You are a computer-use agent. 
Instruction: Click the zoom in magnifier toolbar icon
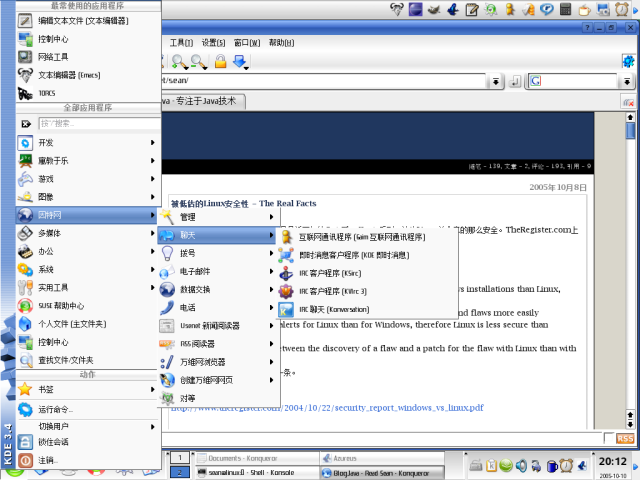(x=179, y=62)
